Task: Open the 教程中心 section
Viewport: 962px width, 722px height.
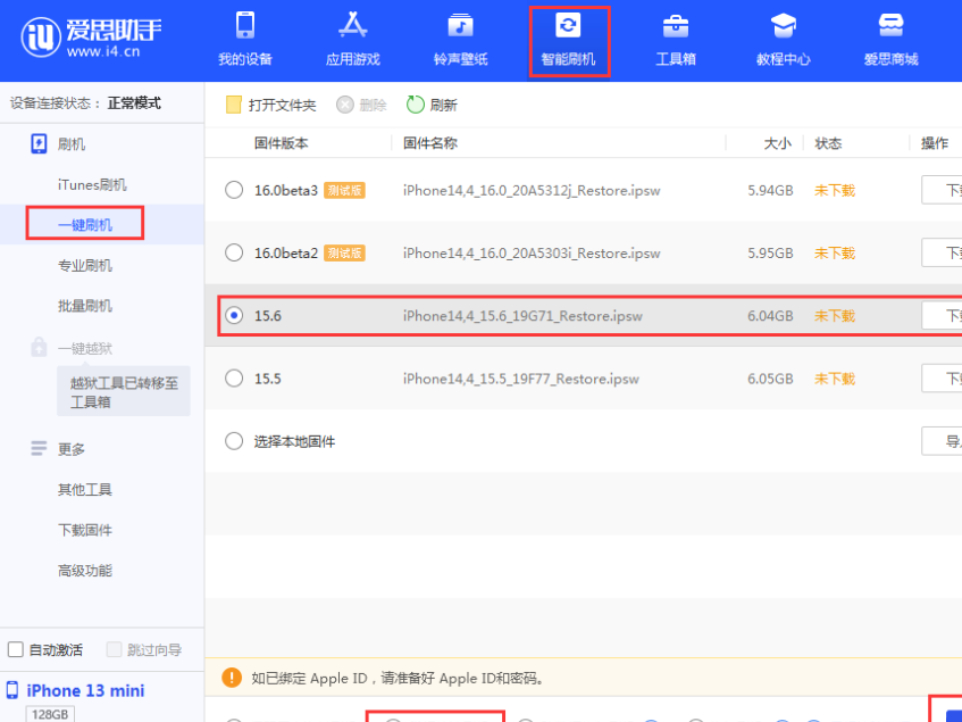Action: pos(783,40)
